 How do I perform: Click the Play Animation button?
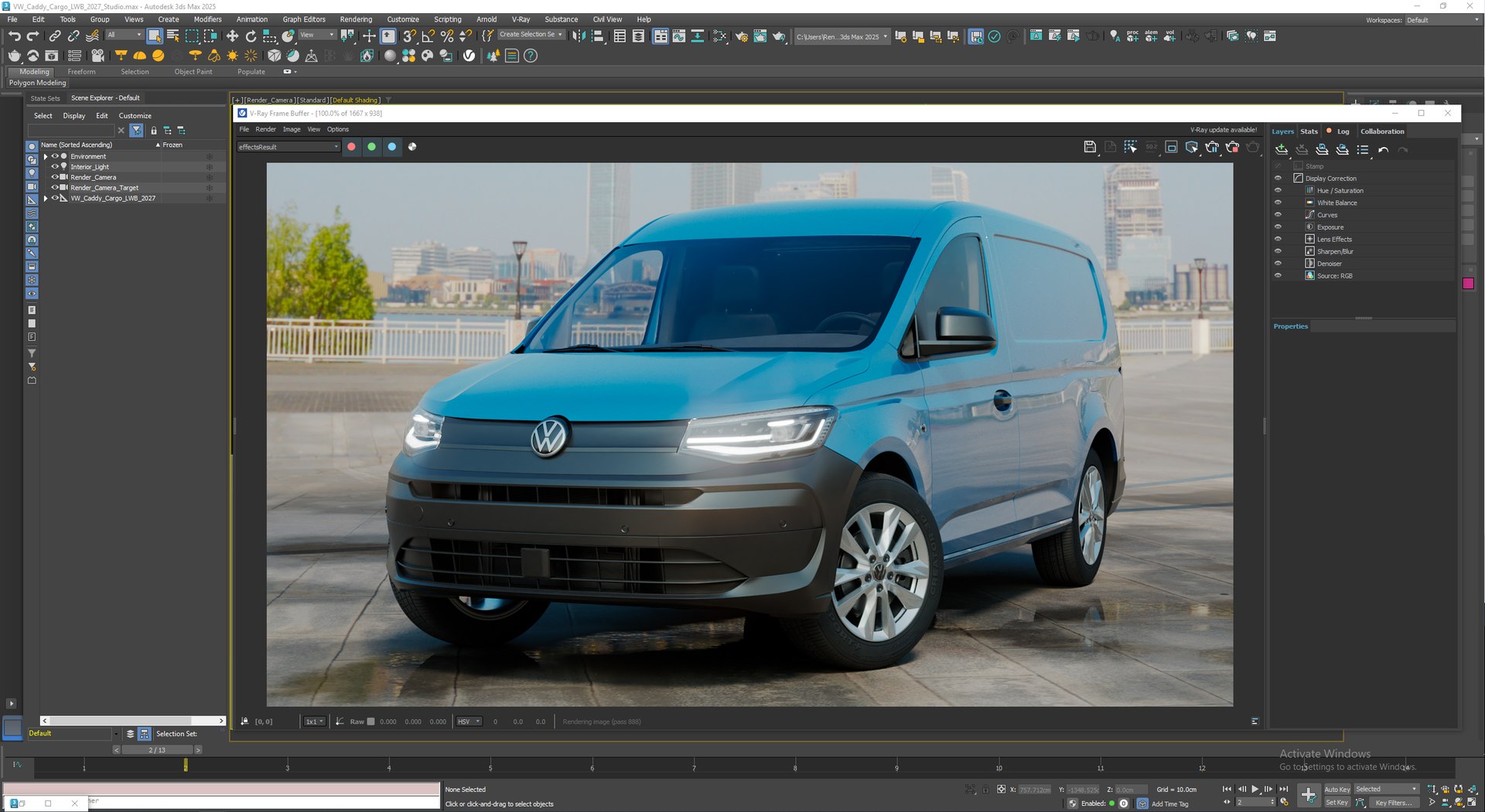1255,790
